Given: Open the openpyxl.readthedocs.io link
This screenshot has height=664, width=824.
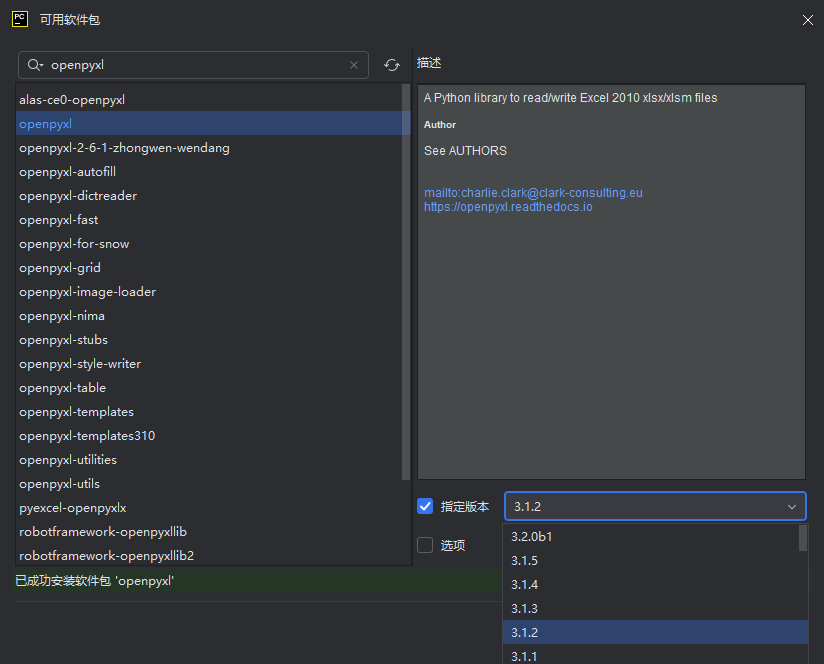Looking at the screenshot, I should (508, 207).
